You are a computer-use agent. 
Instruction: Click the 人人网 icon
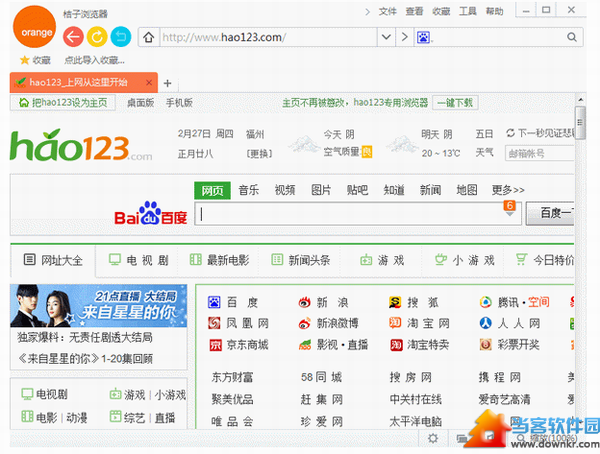(x=486, y=323)
